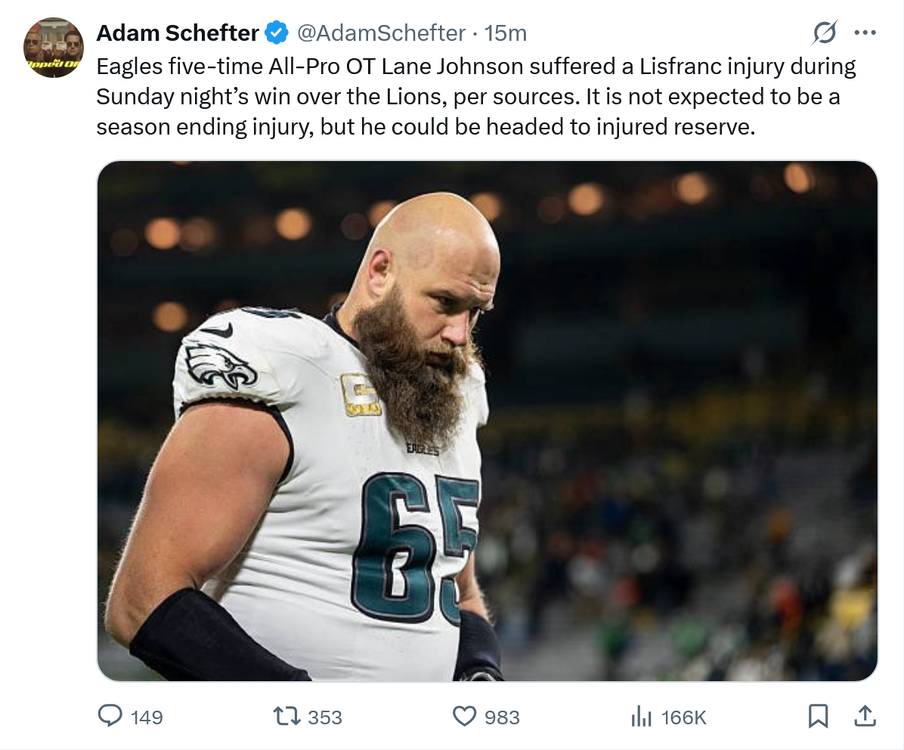Image resolution: width=904 pixels, height=750 pixels.
Task: Click the reply speech bubble icon
Action: [x=109, y=716]
